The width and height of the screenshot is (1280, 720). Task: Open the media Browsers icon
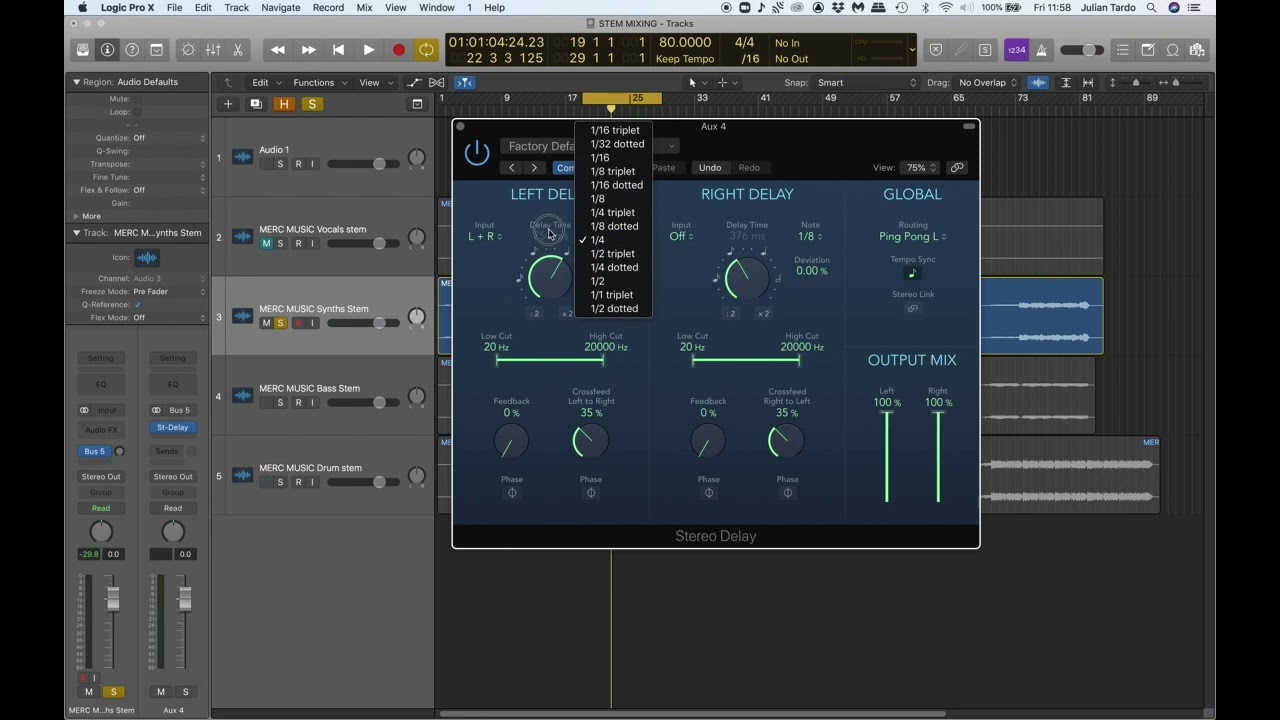coord(1198,50)
